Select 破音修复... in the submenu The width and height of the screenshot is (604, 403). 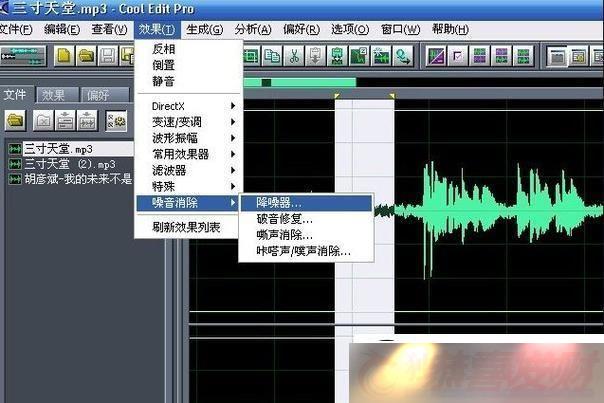pos(306,219)
